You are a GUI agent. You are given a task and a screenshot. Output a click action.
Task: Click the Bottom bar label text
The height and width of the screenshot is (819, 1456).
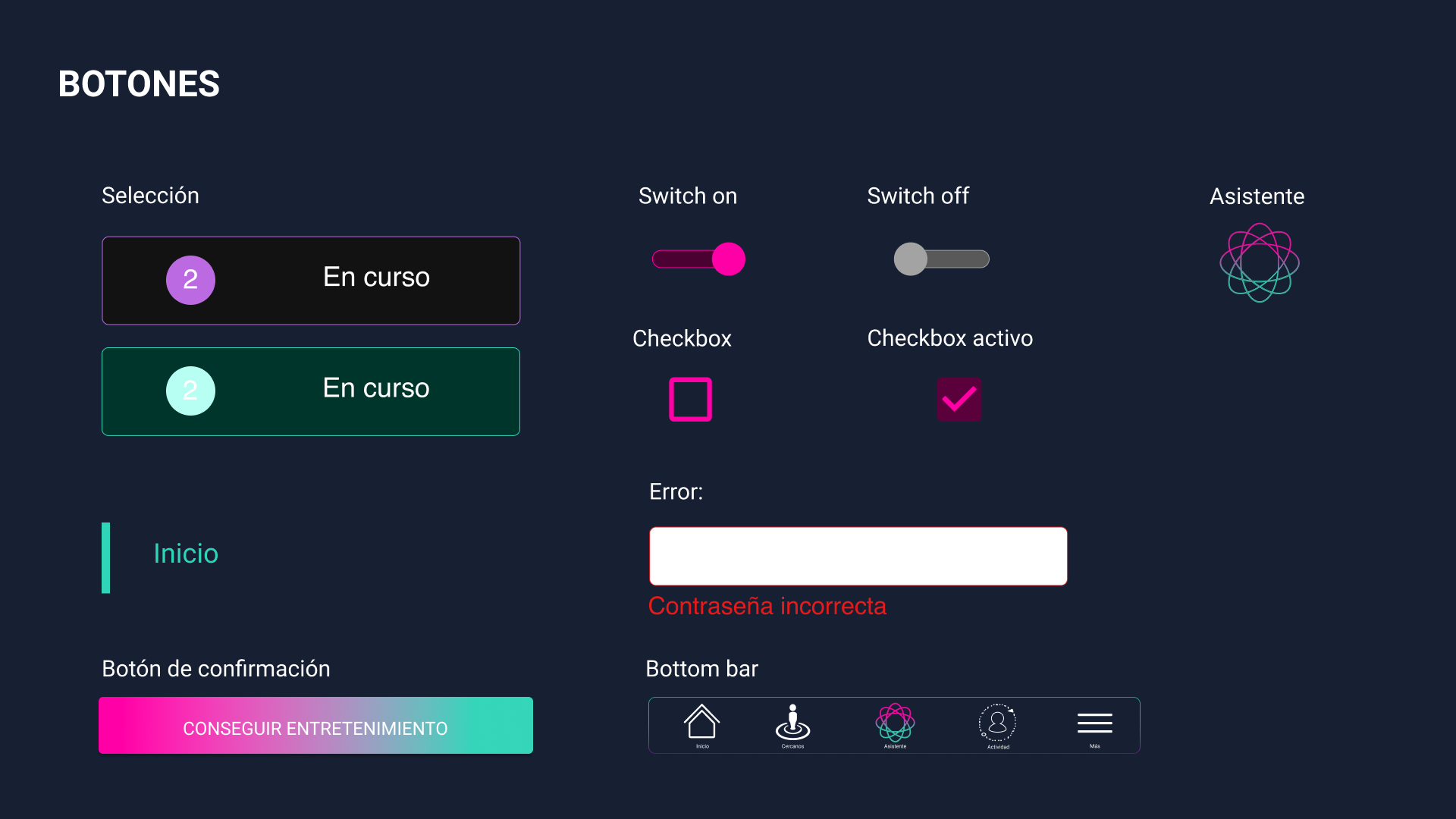(701, 669)
